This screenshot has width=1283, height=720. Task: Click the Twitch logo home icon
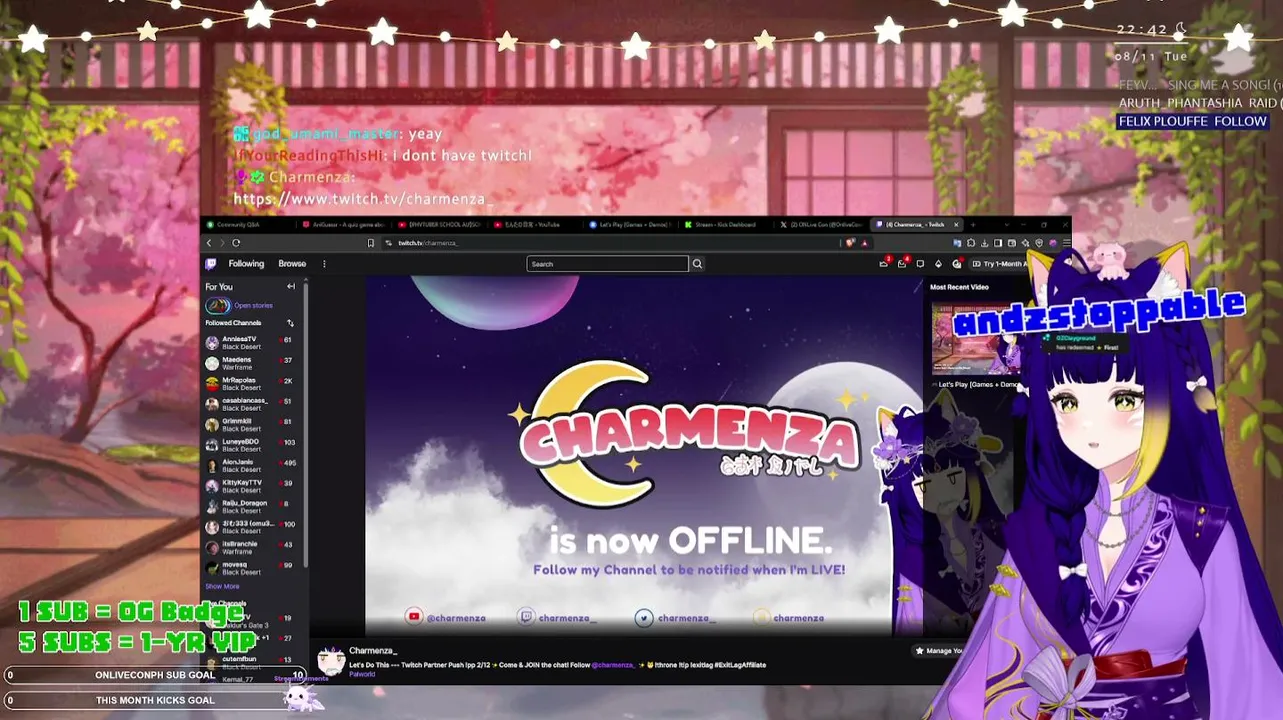point(210,264)
